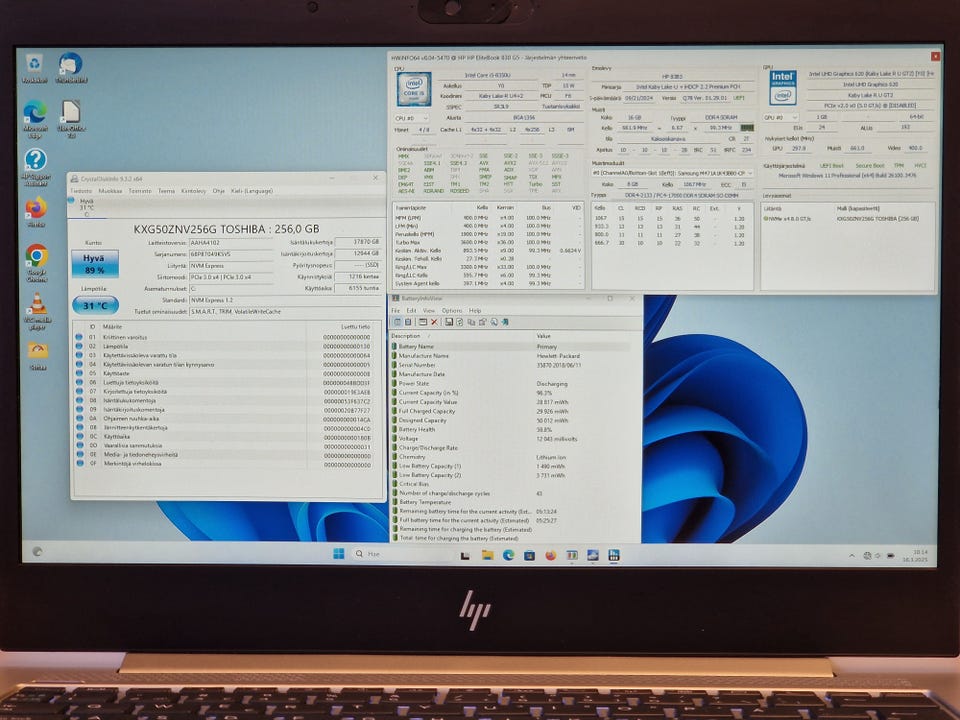Open the Recycle Bin desktop icon

pos(34,67)
